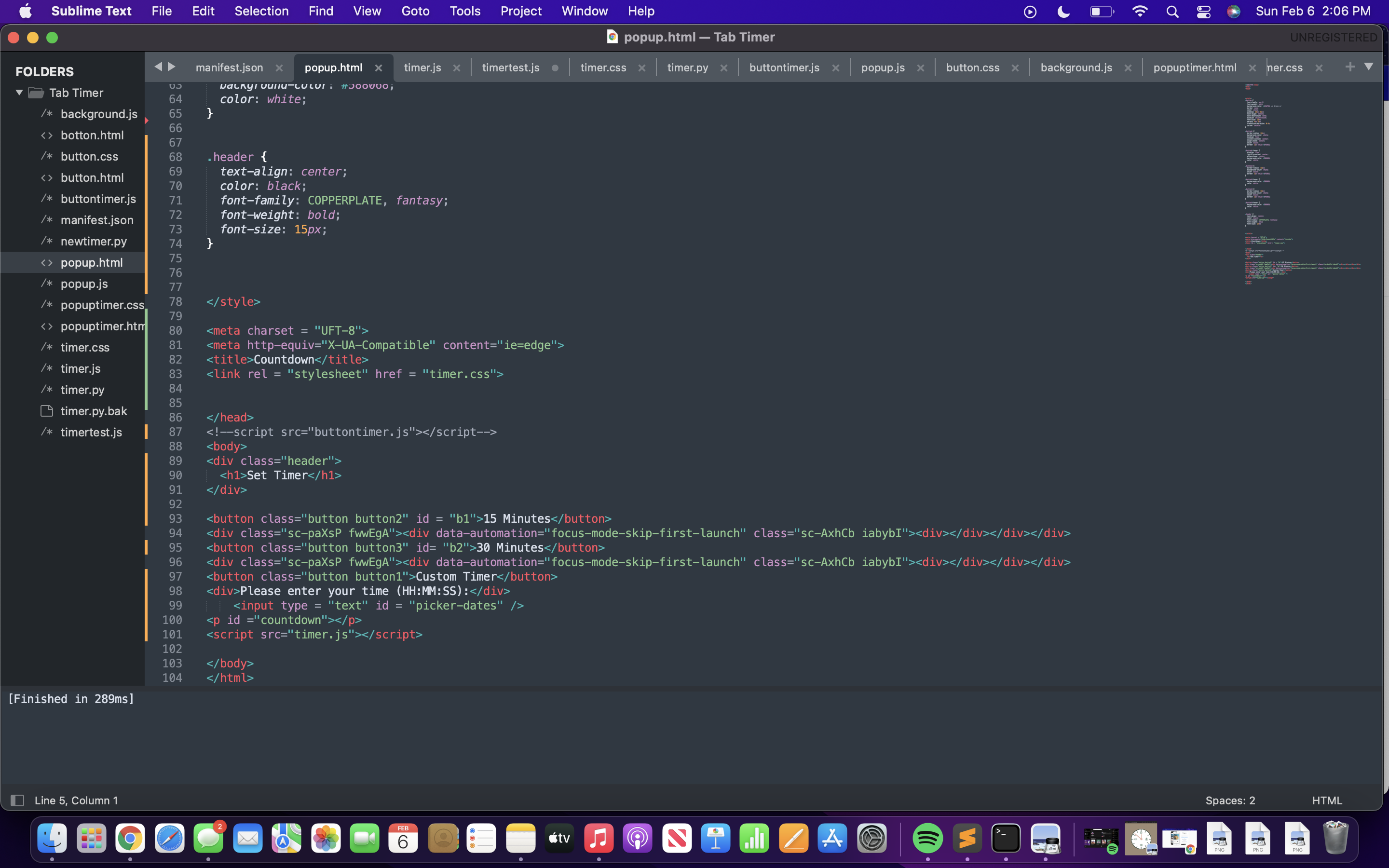Switch to the timer.css tab
The image size is (1389, 868).
[603, 68]
